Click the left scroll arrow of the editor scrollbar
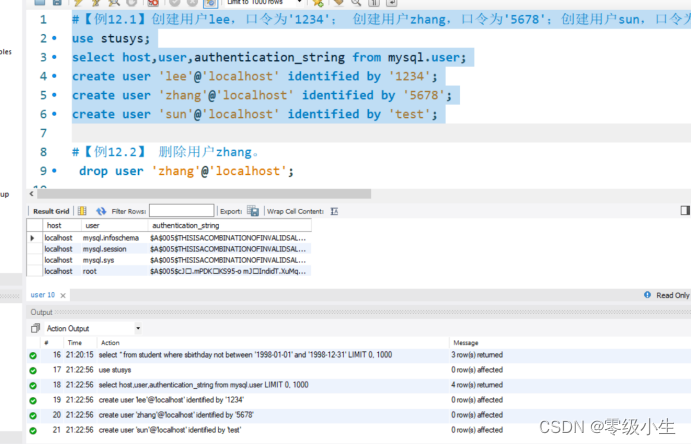The height and width of the screenshot is (445, 691). [31, 194]
